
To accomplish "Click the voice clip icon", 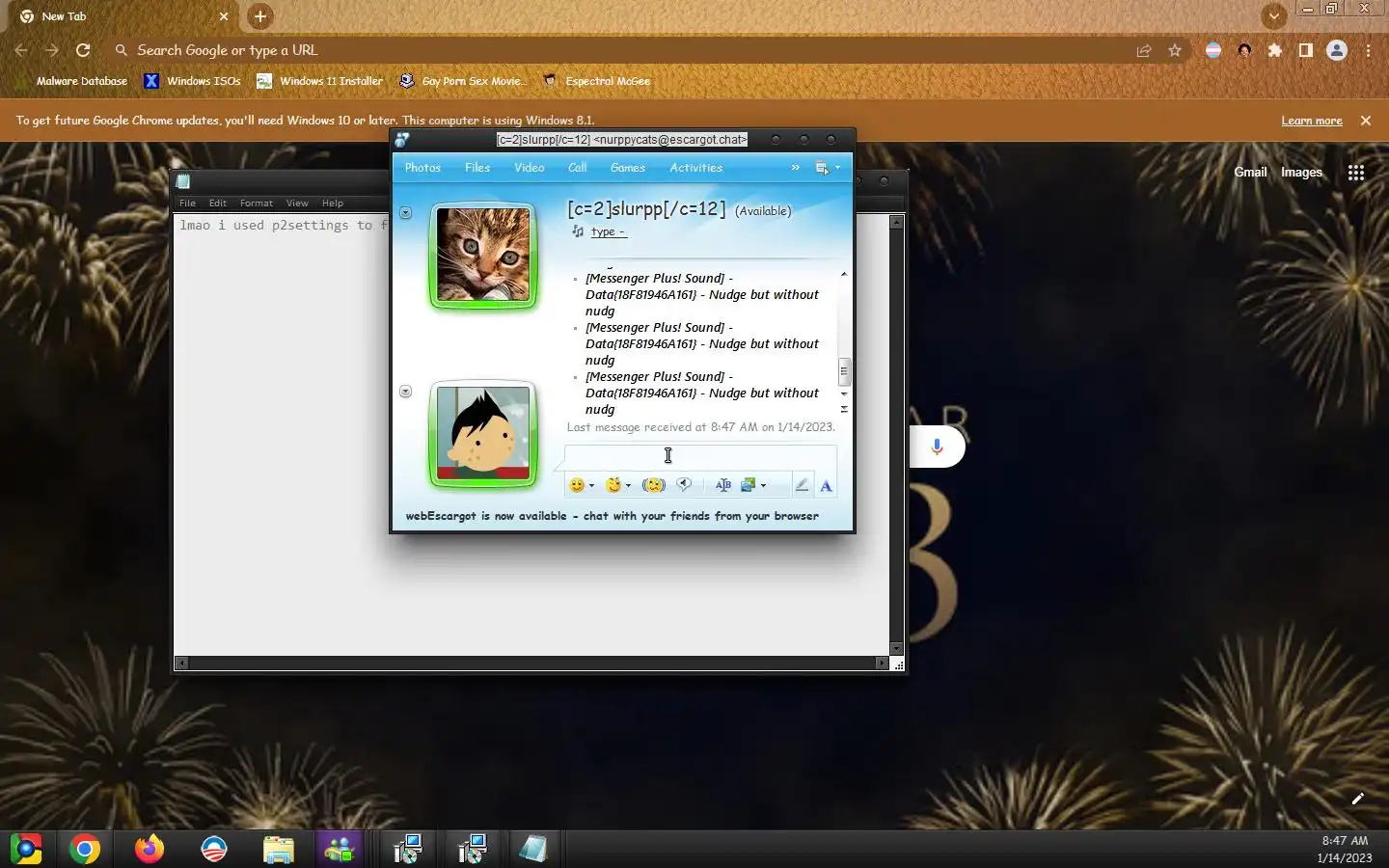I will (x=684, y=484).
